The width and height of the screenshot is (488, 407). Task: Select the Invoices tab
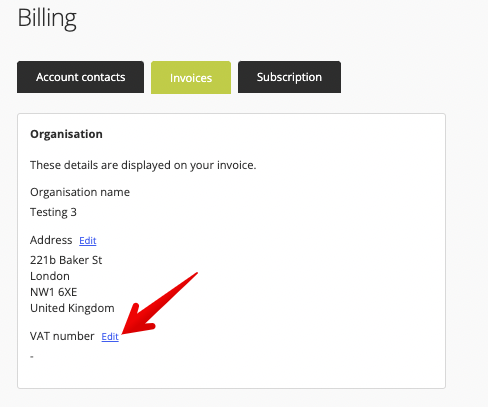[x=191, y=78]
